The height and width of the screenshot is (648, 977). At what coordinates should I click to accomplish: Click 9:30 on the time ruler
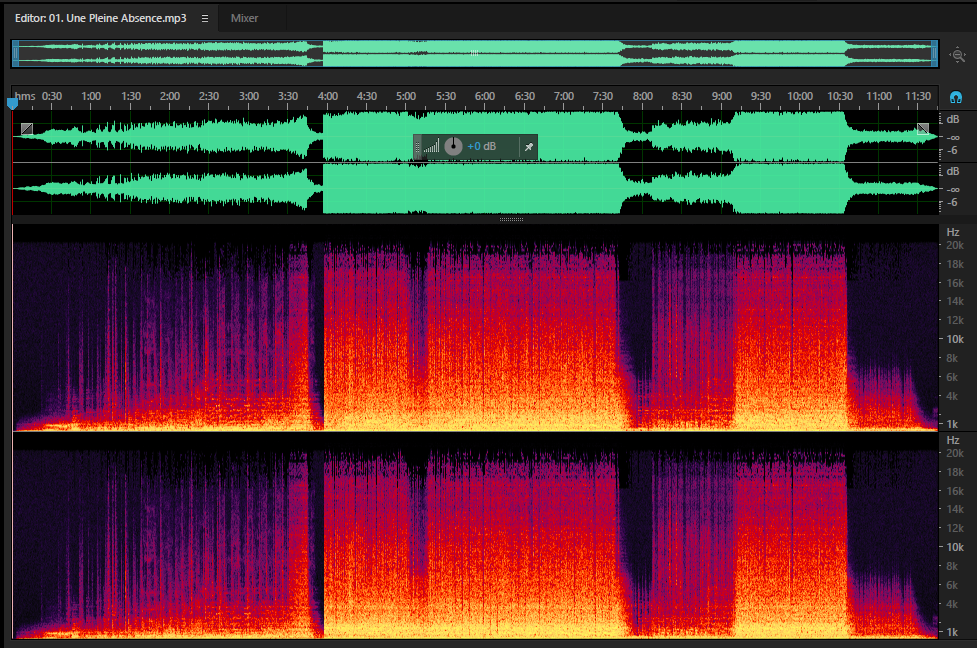(760, 96)
